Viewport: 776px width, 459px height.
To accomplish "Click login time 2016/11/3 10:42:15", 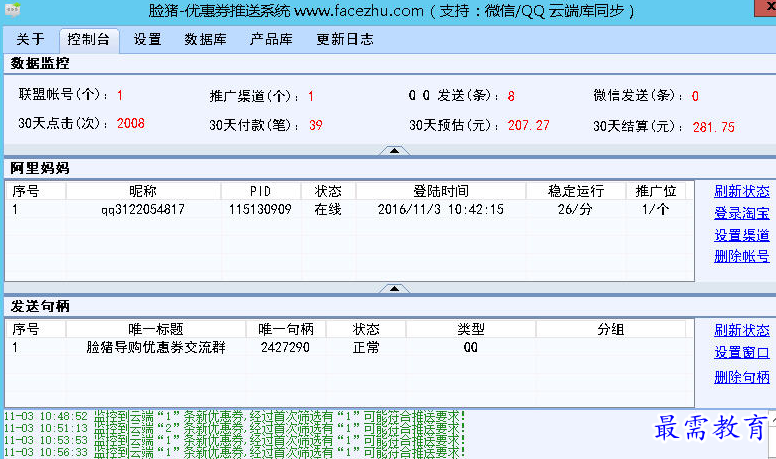I will 440,209.
